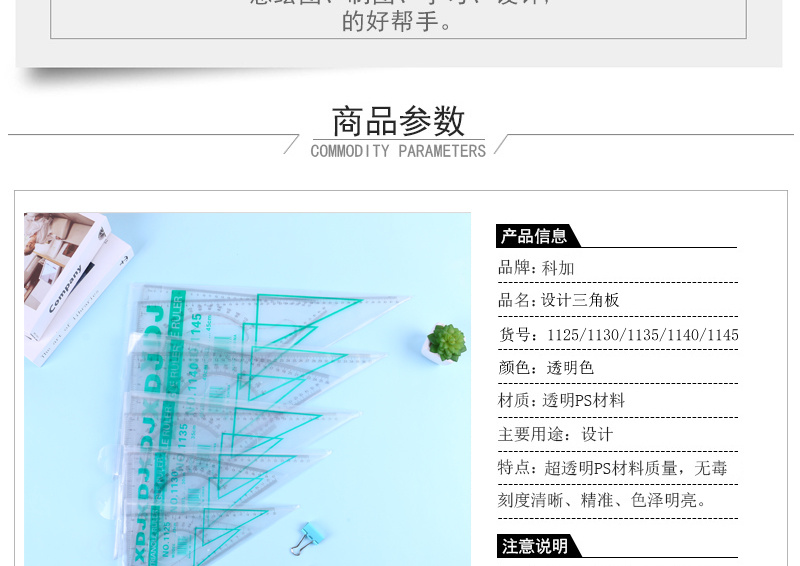Image resolution: width=800 pixels, height=566 pixels.
Task: Select the item number 1125/1130/1135/1140/1145
Action: click(x=642, y=335)
